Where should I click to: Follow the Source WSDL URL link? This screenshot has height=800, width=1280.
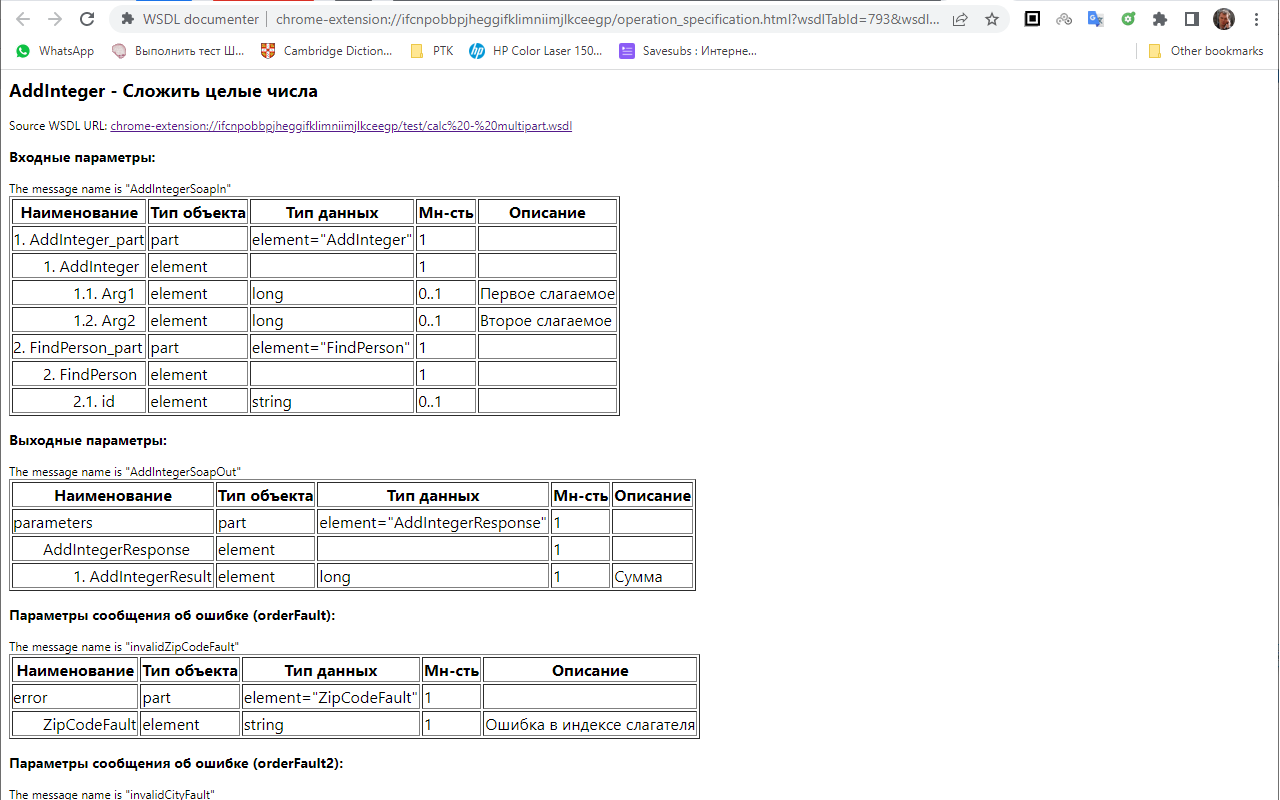click(341, 126)
